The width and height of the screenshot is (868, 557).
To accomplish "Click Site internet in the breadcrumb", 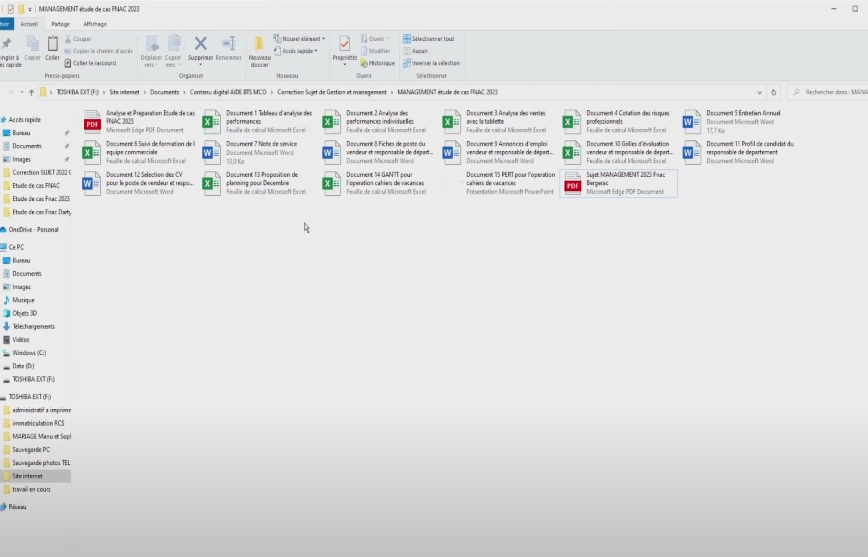I will click(125, 92).
